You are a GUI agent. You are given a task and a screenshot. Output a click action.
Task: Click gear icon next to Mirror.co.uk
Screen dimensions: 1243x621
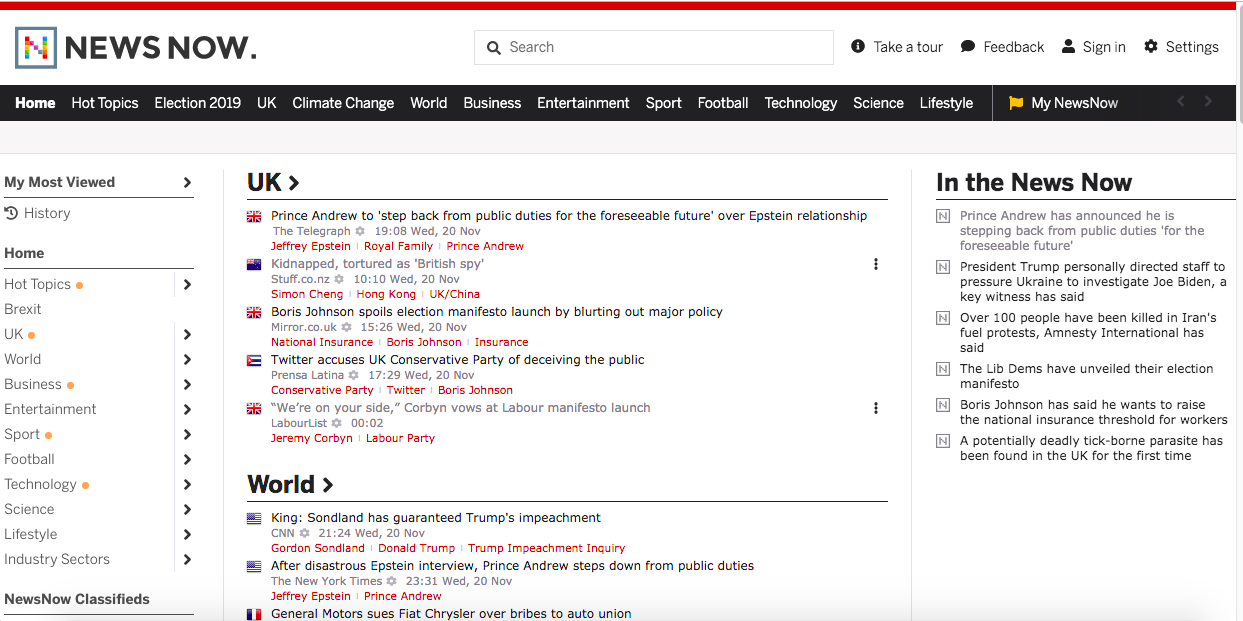(x=347, y=327)
